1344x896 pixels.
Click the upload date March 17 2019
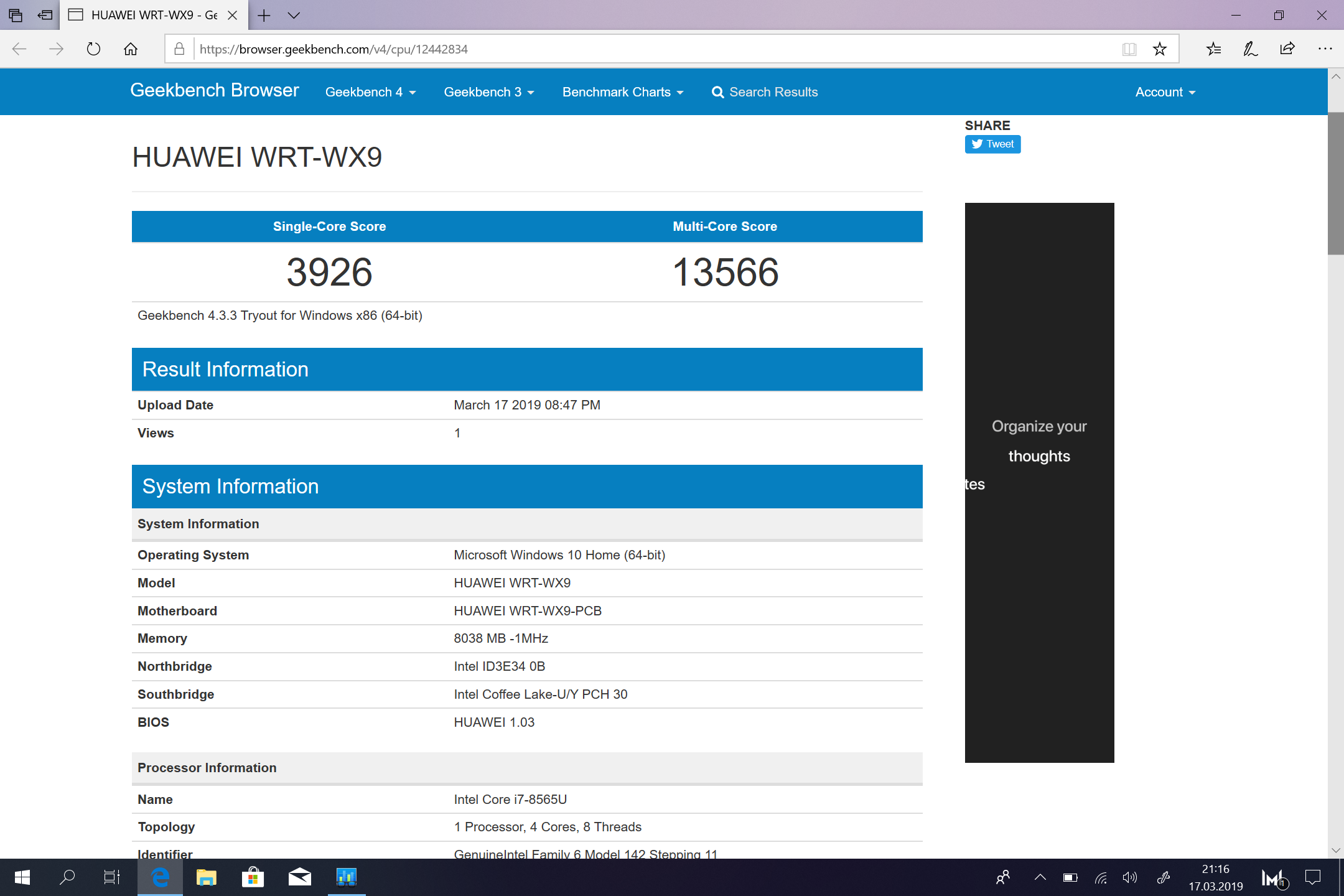pos(527,405)
